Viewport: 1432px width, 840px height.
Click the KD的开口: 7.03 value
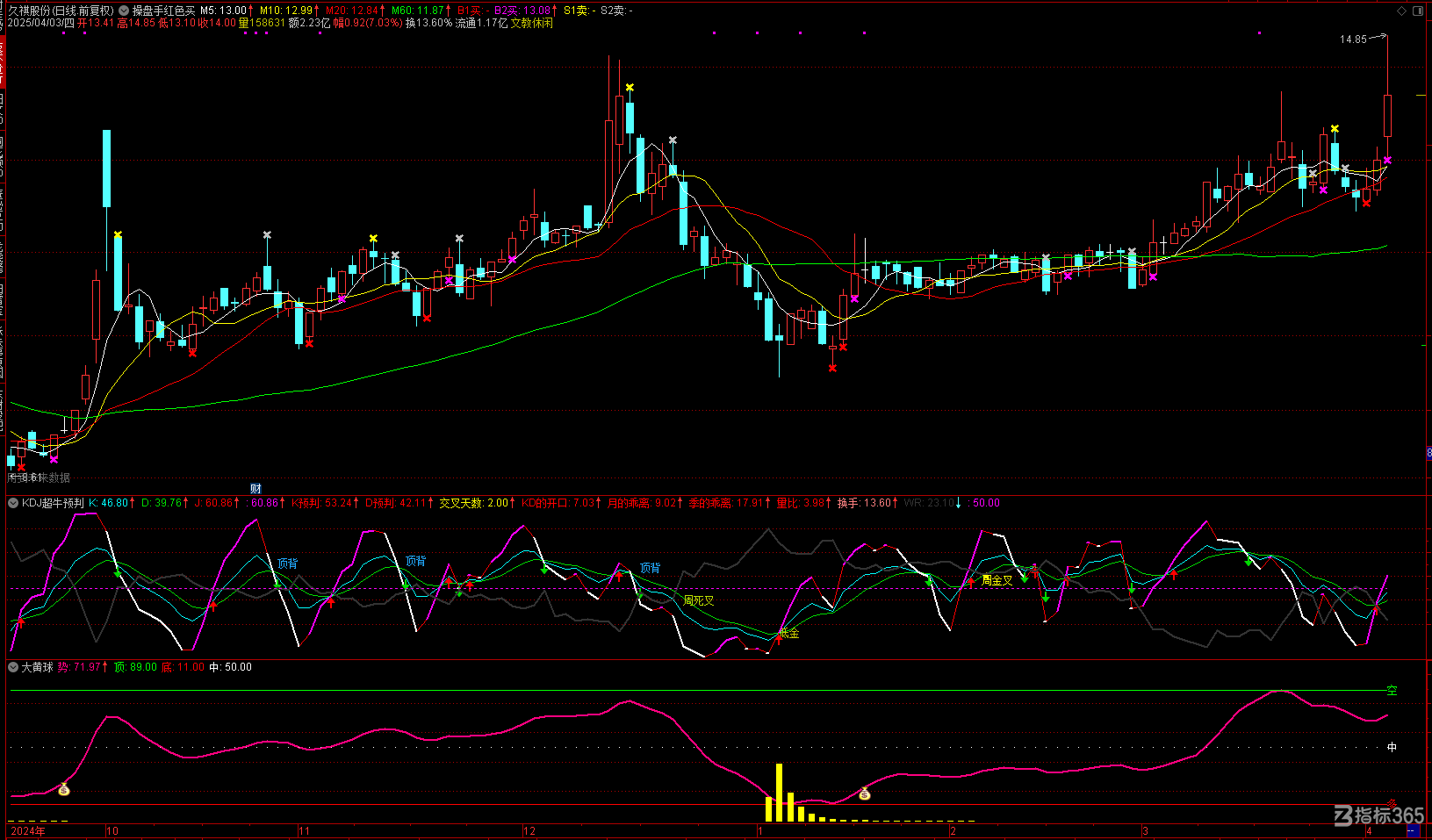558,503
